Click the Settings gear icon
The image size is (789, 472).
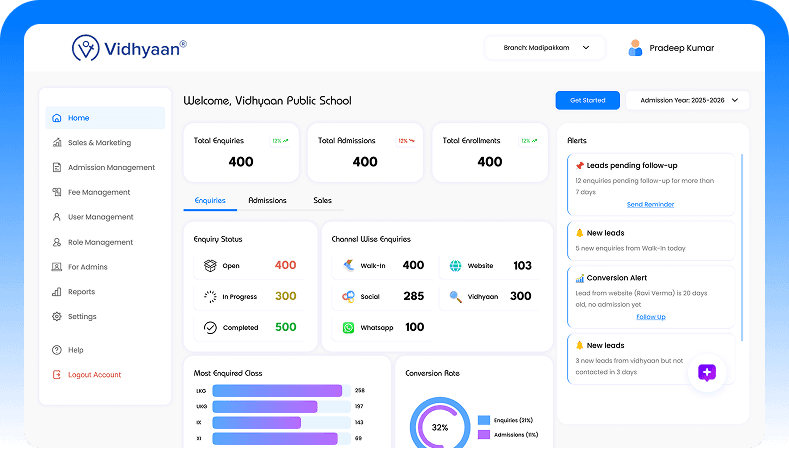pos(57,317)
